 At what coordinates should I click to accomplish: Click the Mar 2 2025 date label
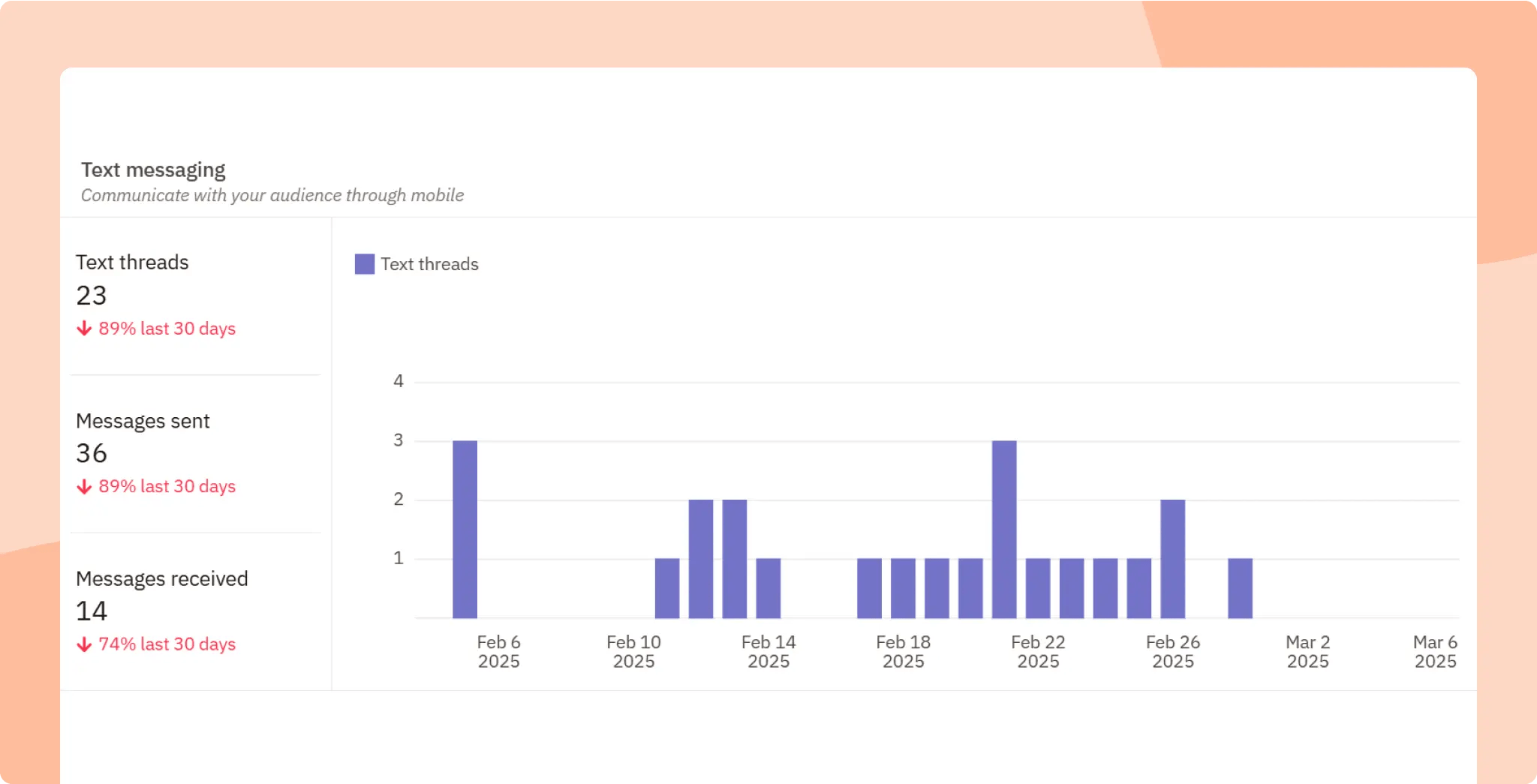(x=1307, y=651)
